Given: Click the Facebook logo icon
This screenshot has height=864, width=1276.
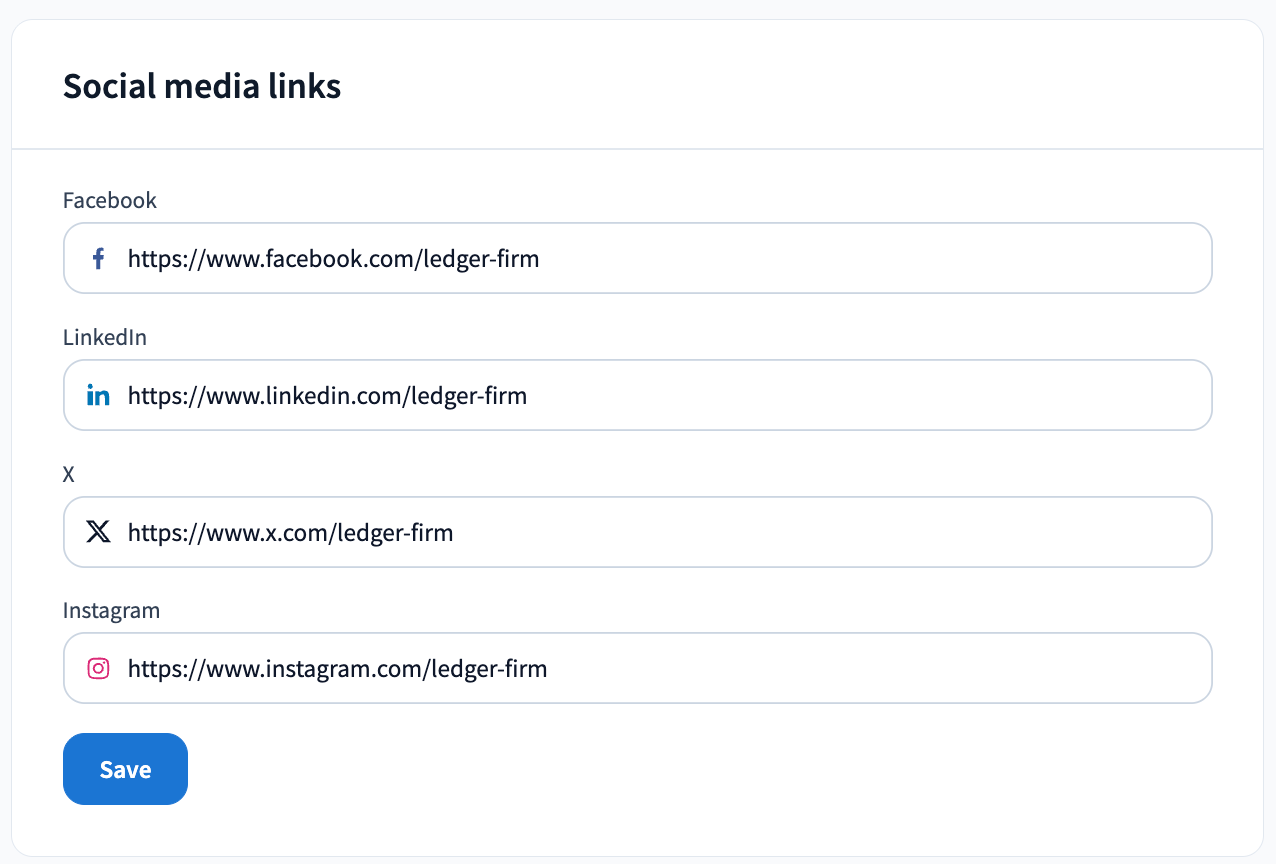Looking at the screenshot, I should [x=98, y=259].
